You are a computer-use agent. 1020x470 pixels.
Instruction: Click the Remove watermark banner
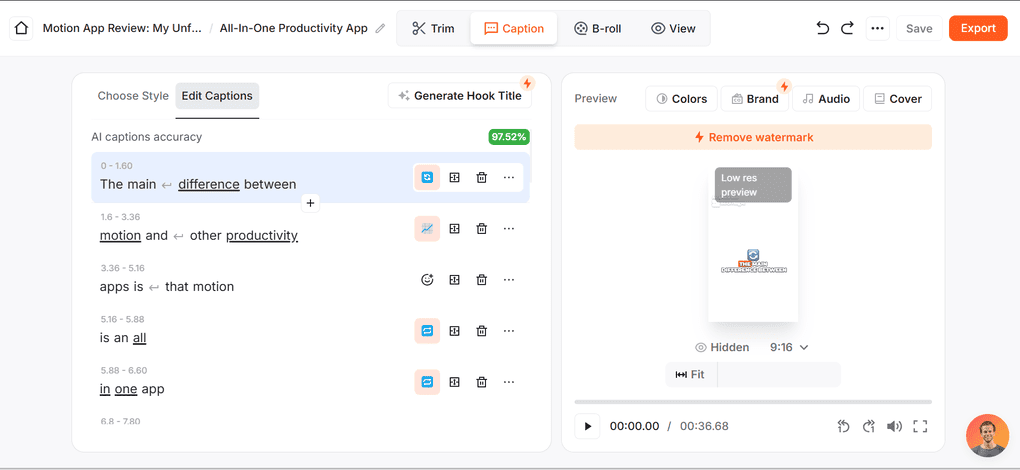753,137
